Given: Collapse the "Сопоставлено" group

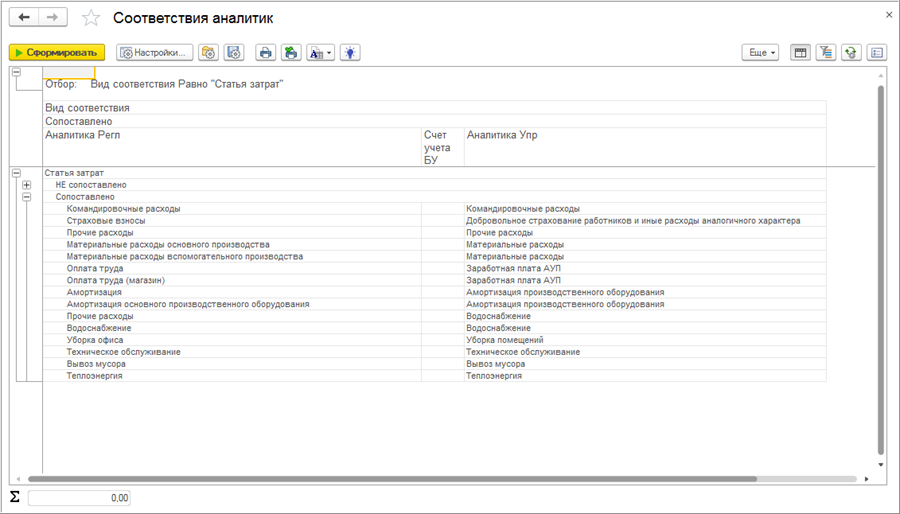Looking at the screenshot, I should coord(27,197).
